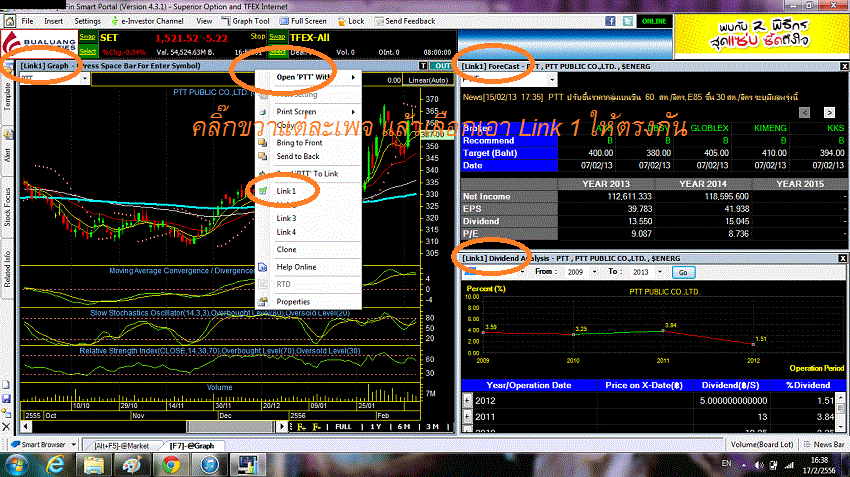Viewport: 850px width, 477px height.
Task: Open the View menu
Action: pos(204,21)
